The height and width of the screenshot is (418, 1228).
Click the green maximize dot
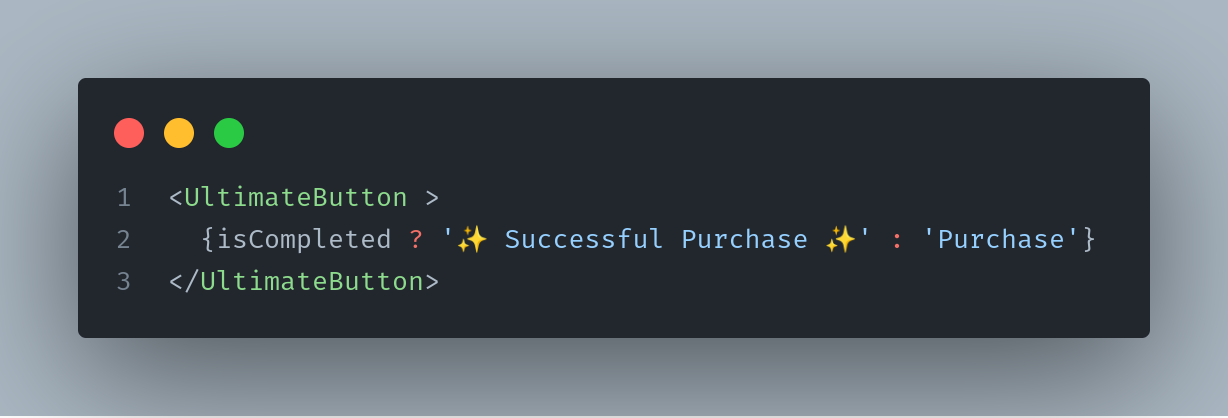pyautogui.click(x=229, y=133)
